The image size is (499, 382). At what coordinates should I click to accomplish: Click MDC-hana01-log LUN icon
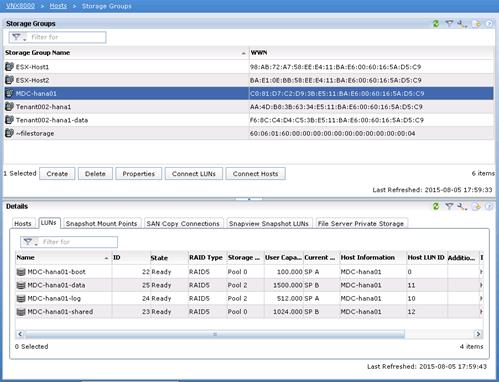pos(21,299)
